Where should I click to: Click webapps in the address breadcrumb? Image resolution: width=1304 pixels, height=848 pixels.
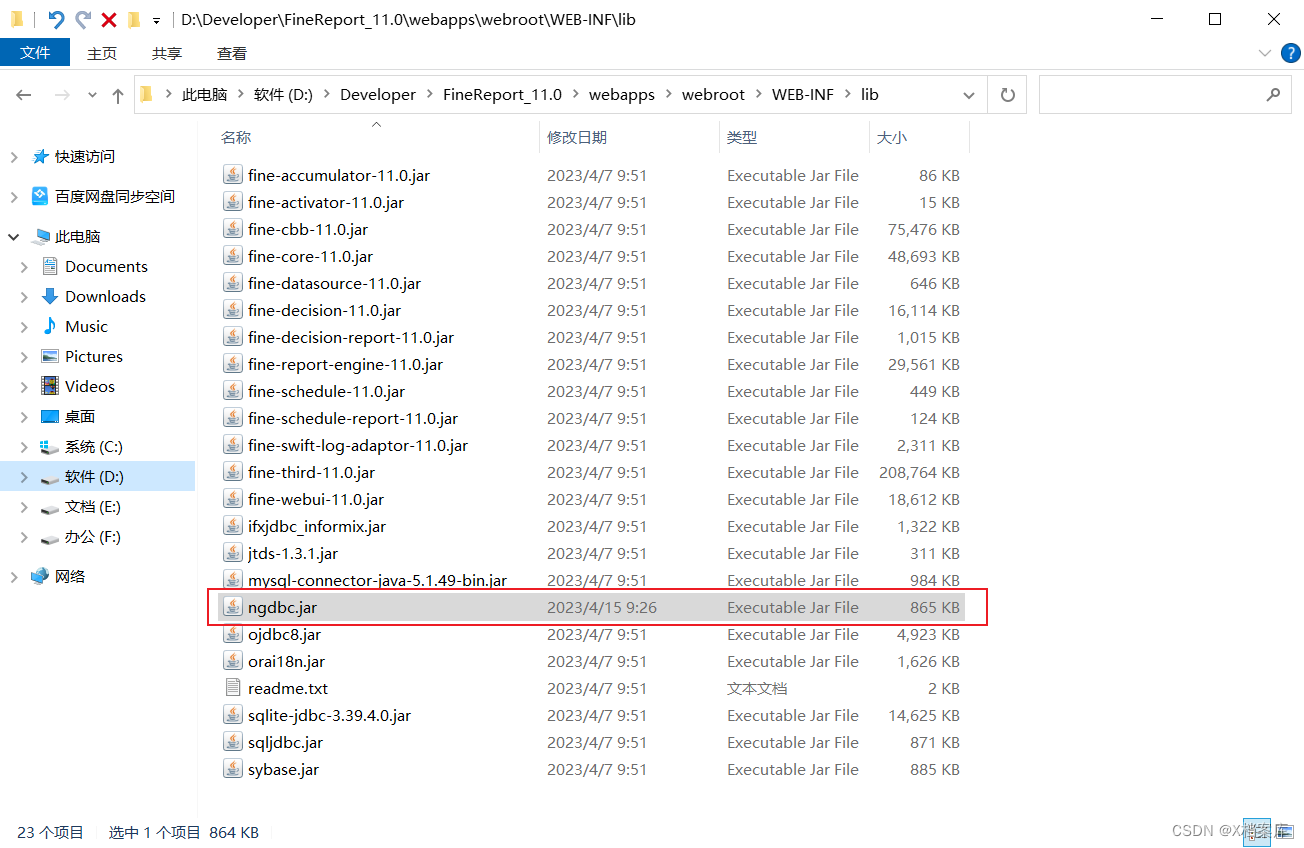click(622, 94)
